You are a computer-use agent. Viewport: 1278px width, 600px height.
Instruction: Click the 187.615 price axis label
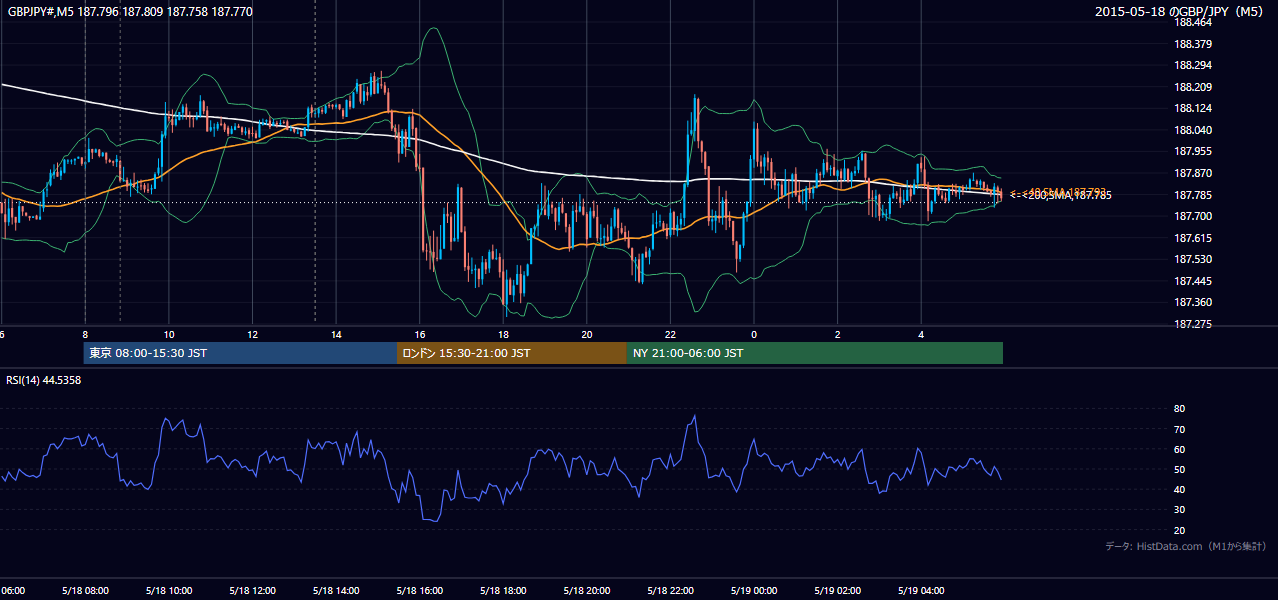[1194, 238]
